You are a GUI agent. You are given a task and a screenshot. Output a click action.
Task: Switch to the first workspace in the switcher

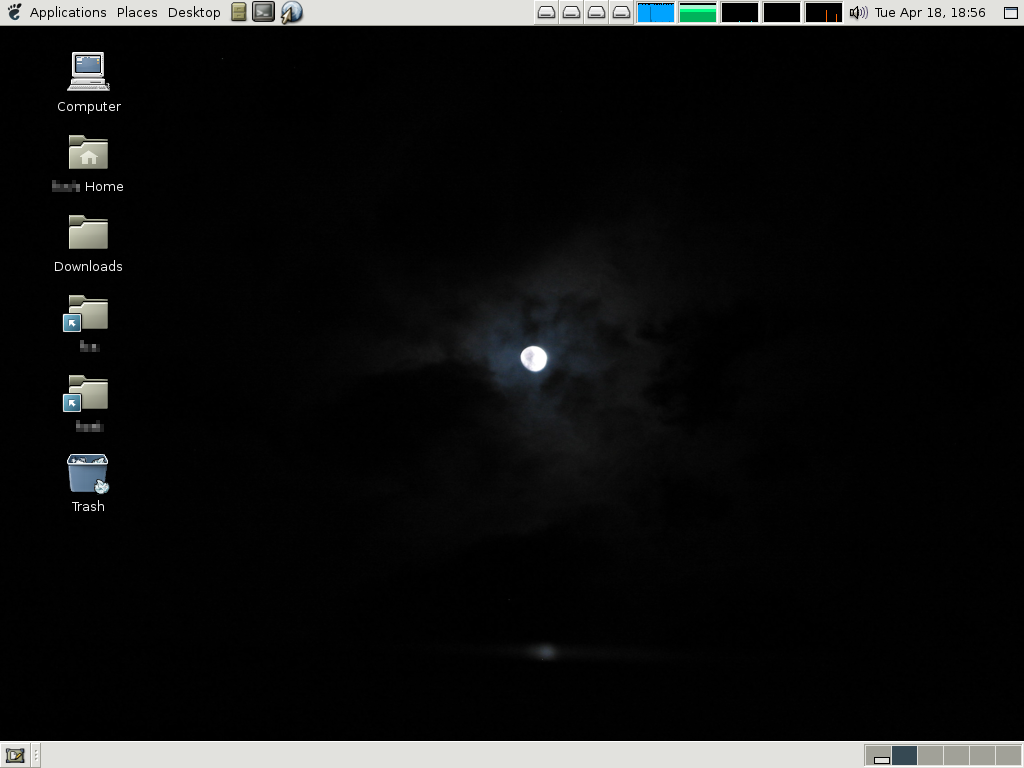point(878,755)
